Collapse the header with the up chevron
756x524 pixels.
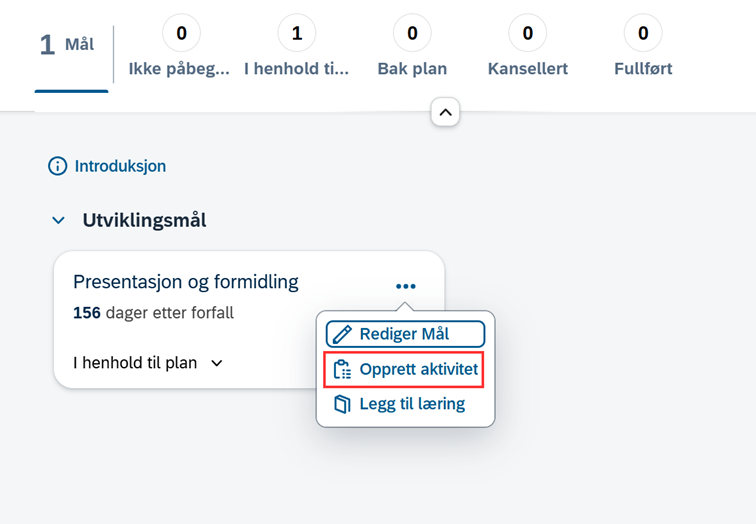(445, 112)
